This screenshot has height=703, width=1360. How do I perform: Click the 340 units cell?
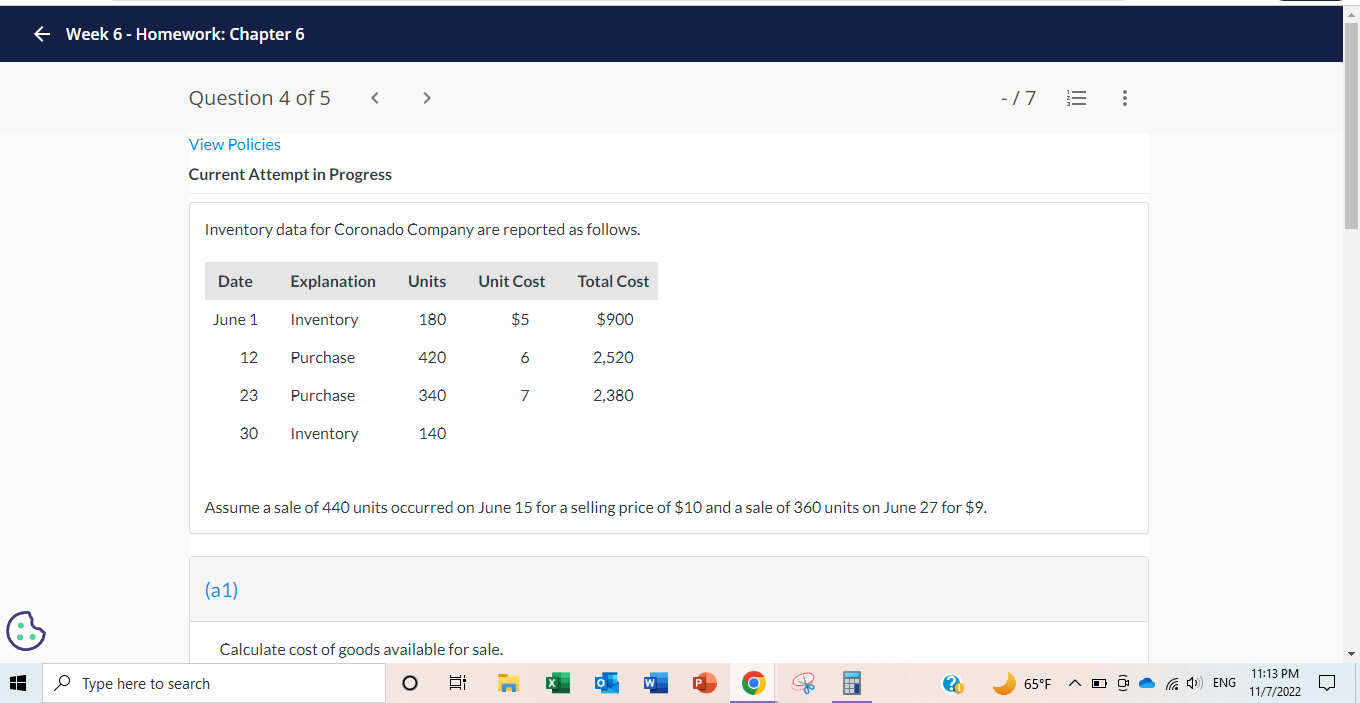[432, 396]
